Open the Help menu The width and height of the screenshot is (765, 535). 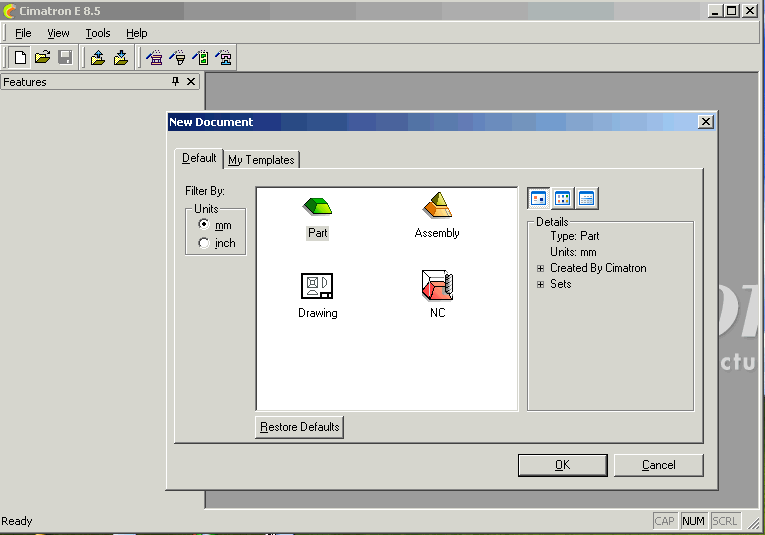coord(137,33)
